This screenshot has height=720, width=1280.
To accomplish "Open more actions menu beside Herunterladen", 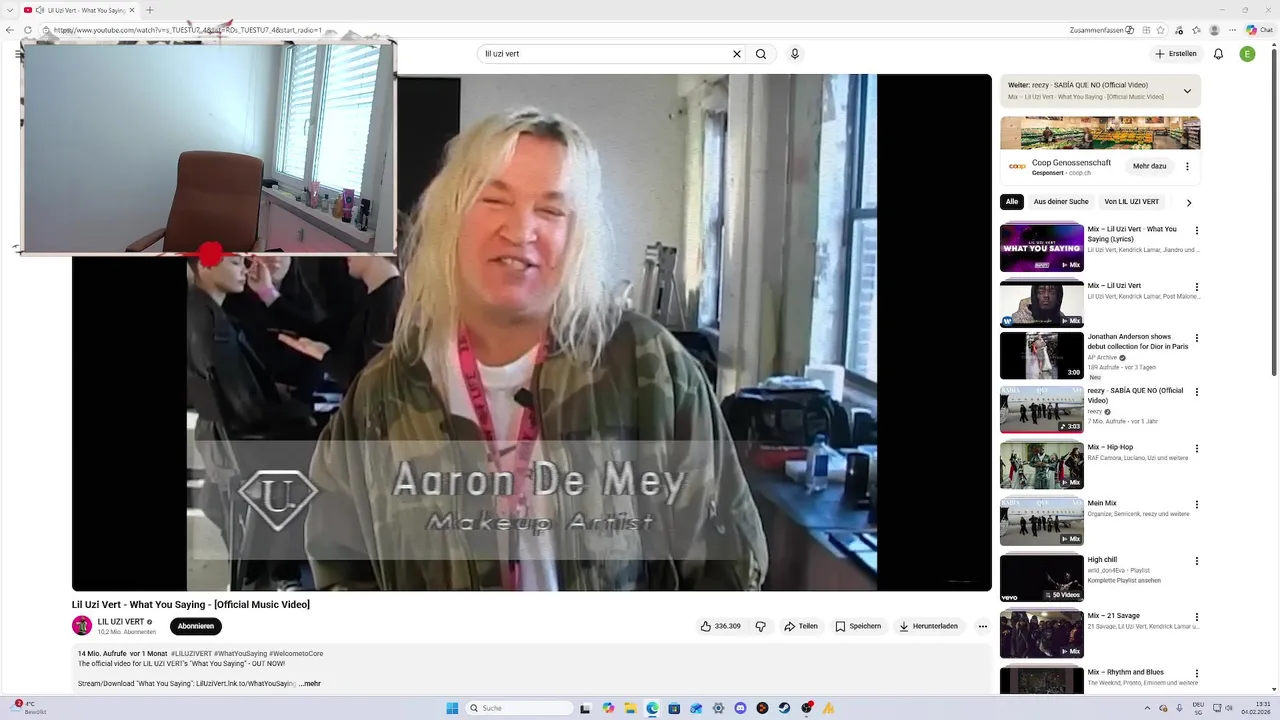I will point(983,626).
